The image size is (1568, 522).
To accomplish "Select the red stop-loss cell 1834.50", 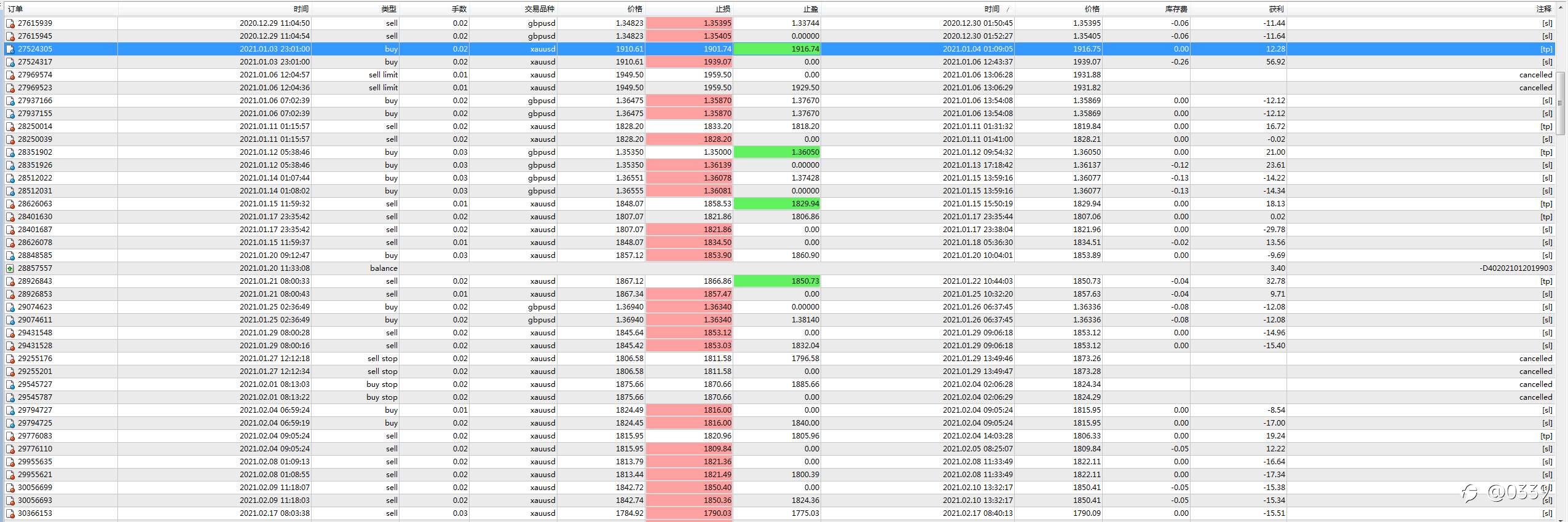I will 689,243.
